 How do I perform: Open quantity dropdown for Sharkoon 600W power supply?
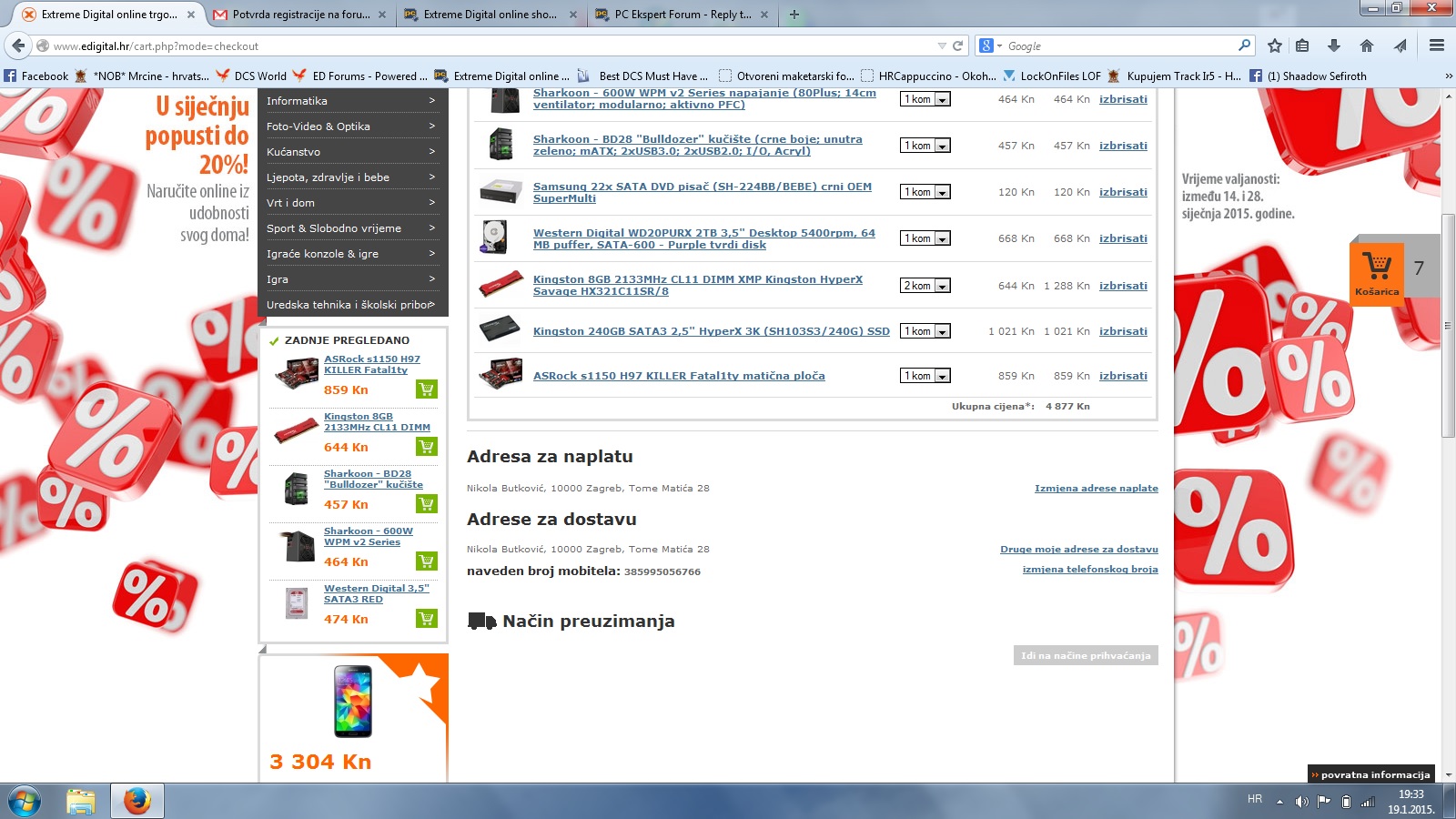point(925,99)
